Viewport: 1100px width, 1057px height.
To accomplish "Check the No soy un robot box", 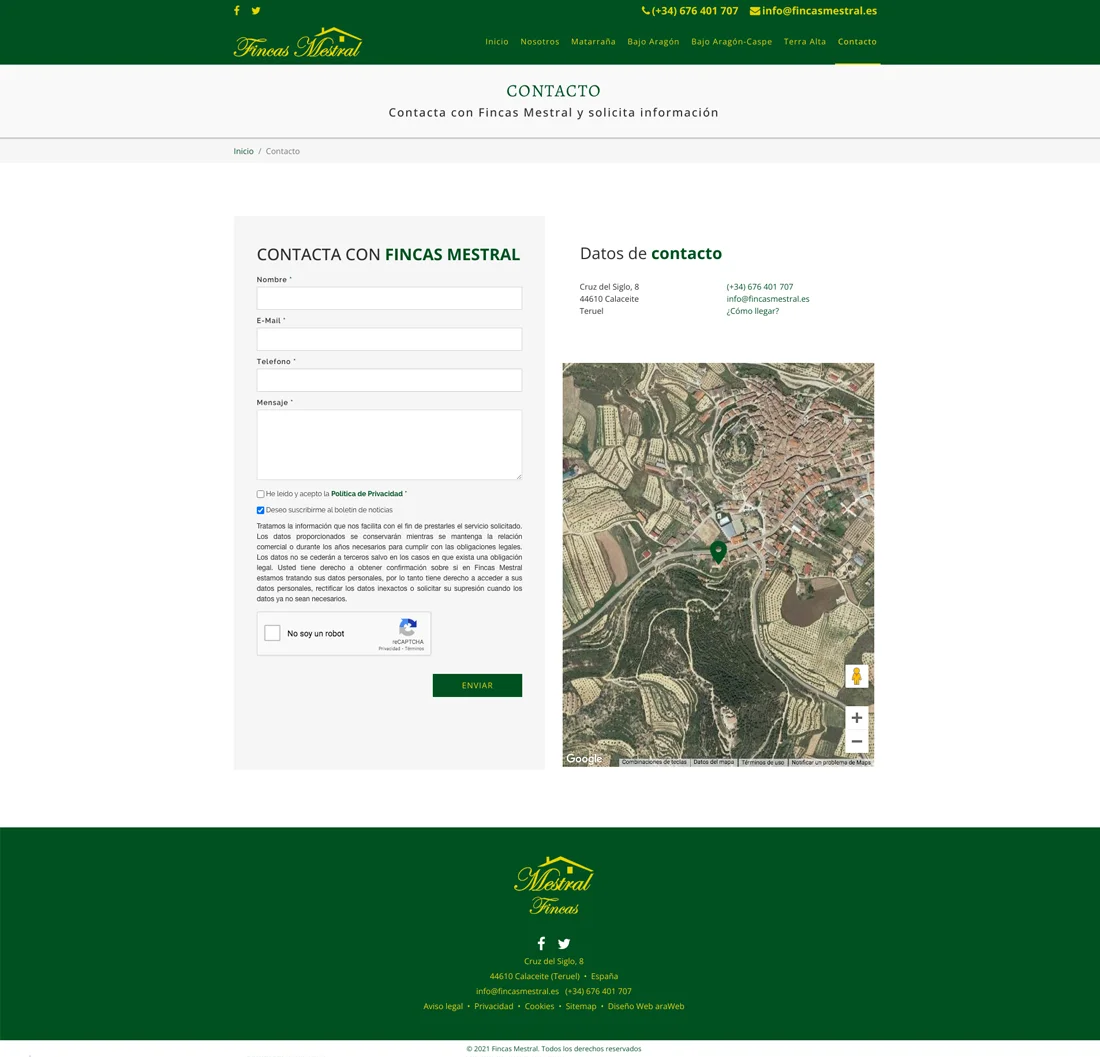I will coord(272,633).
